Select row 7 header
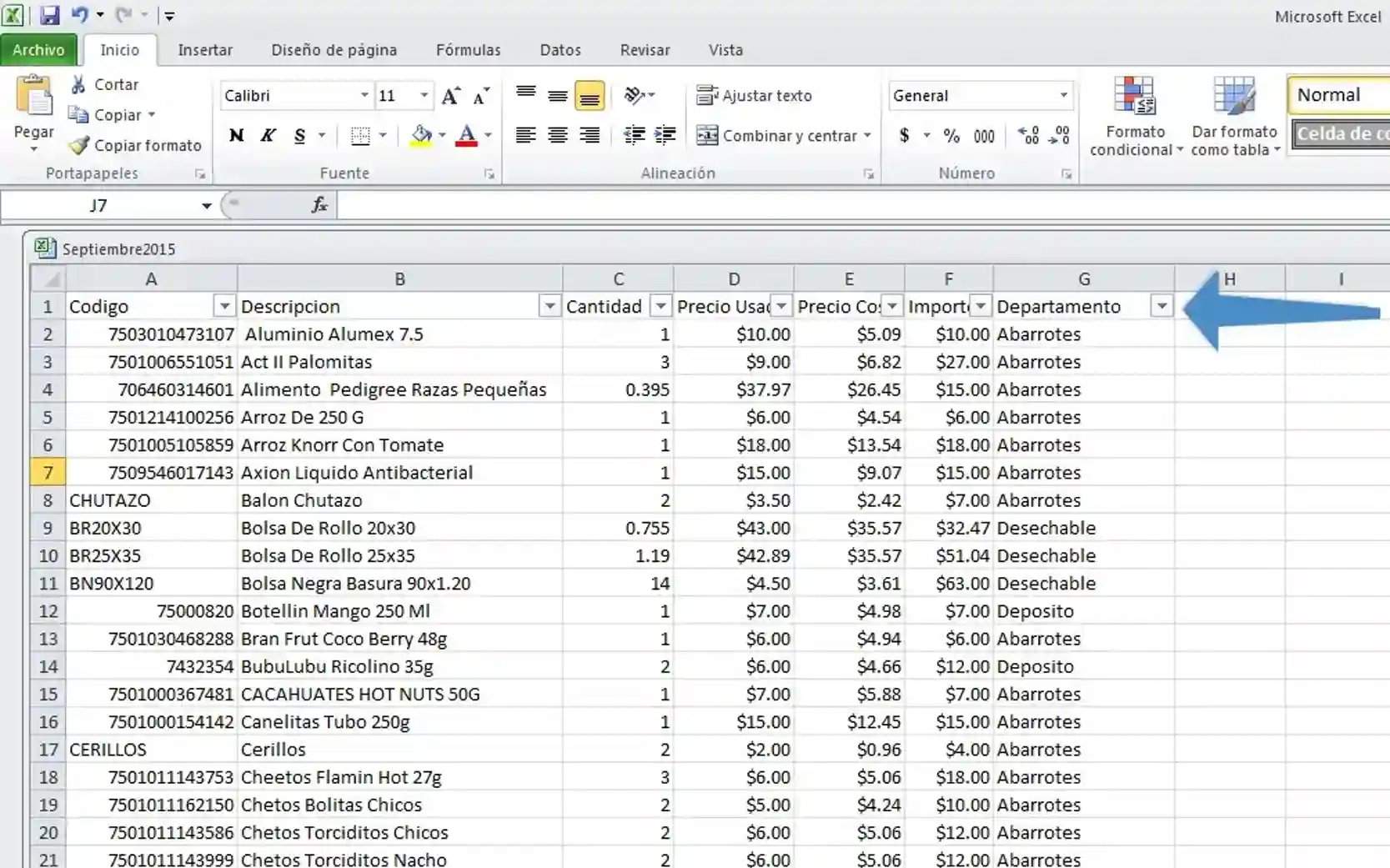The image size is (1390, 868). pos(48,473)
